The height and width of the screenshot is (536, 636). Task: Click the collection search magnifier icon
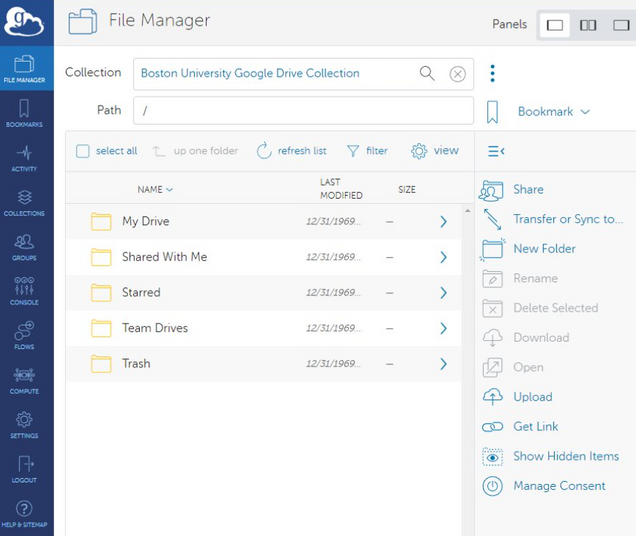click(x=427, y=73)
